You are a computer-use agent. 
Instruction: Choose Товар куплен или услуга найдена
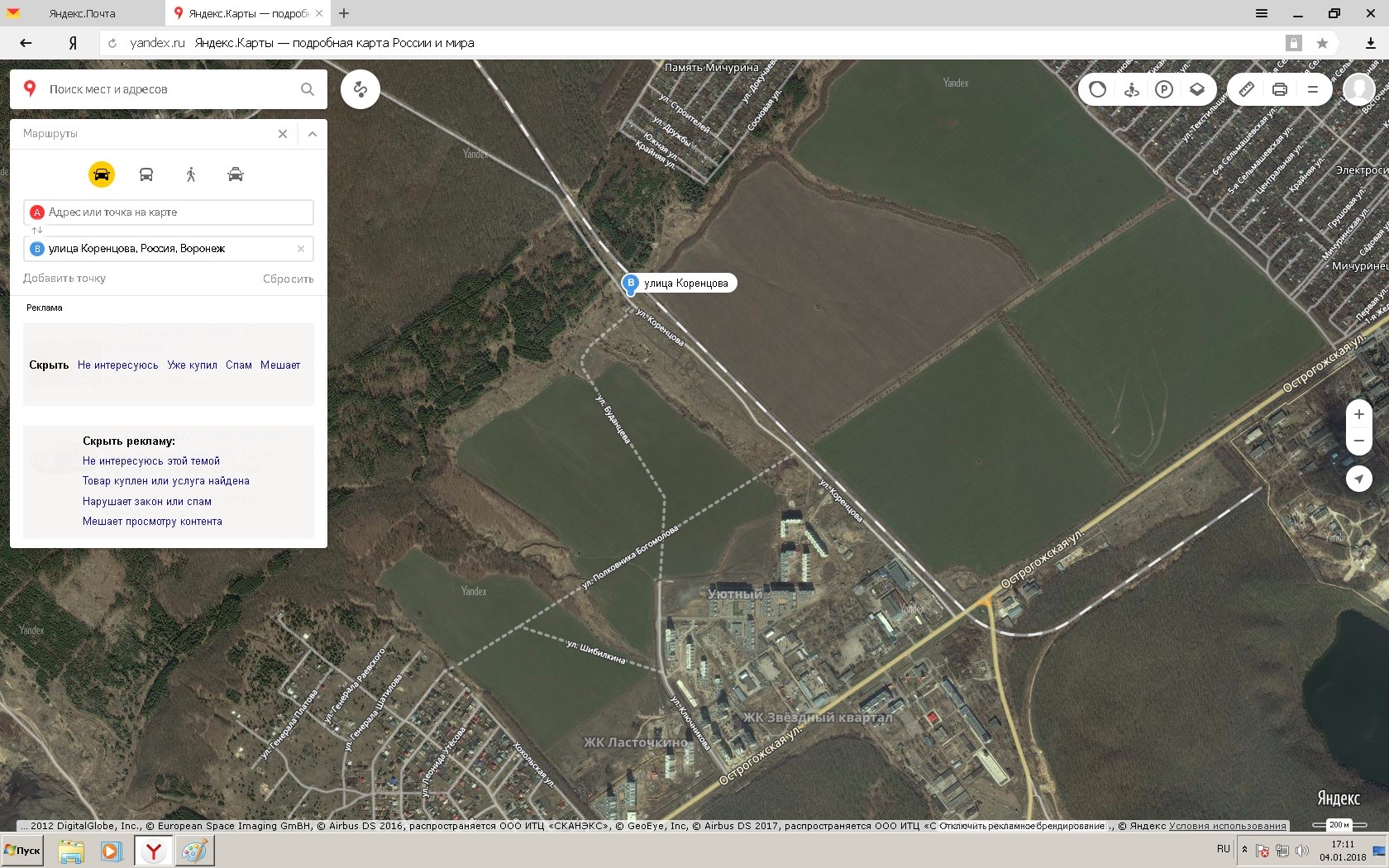tap(166, 481)
